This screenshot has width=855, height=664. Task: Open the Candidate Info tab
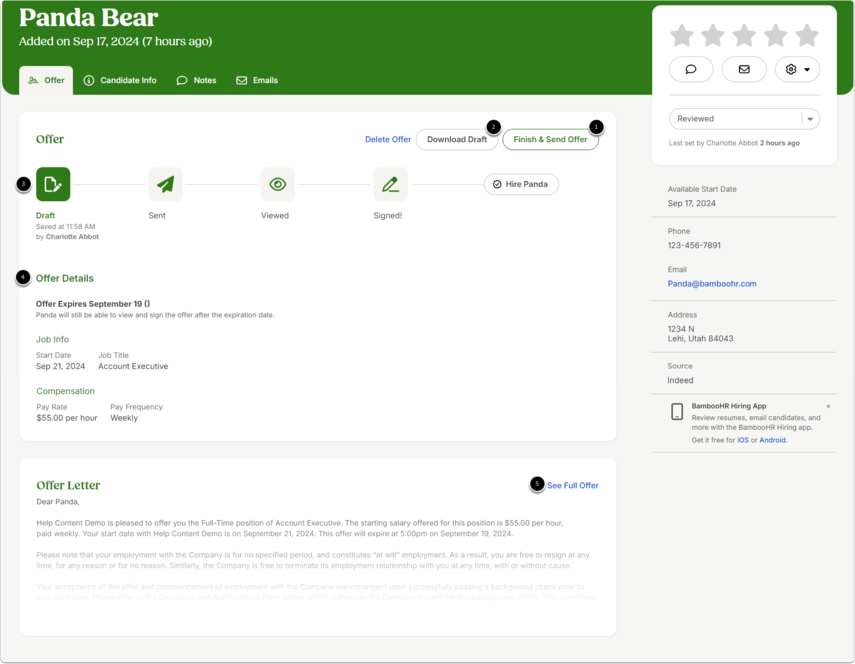click(120, 80)
